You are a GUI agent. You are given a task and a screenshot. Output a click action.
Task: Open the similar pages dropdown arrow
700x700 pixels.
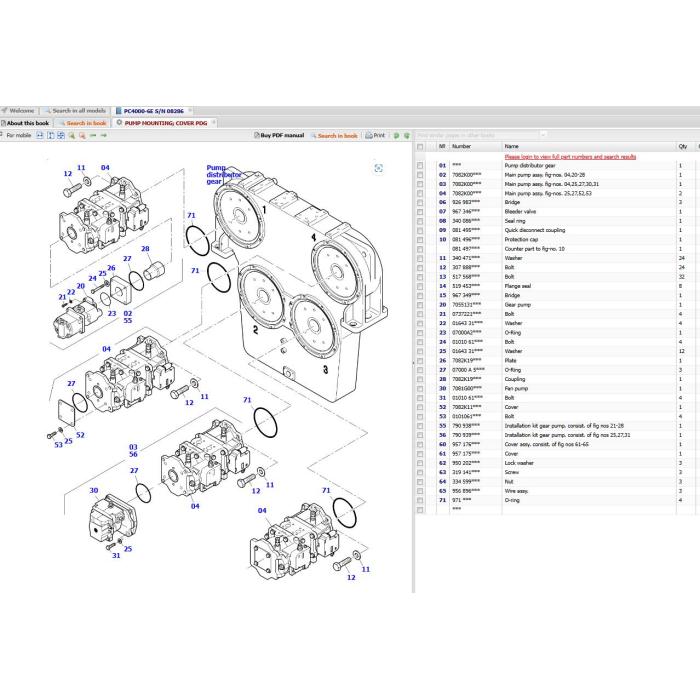[x=543, y=135]
